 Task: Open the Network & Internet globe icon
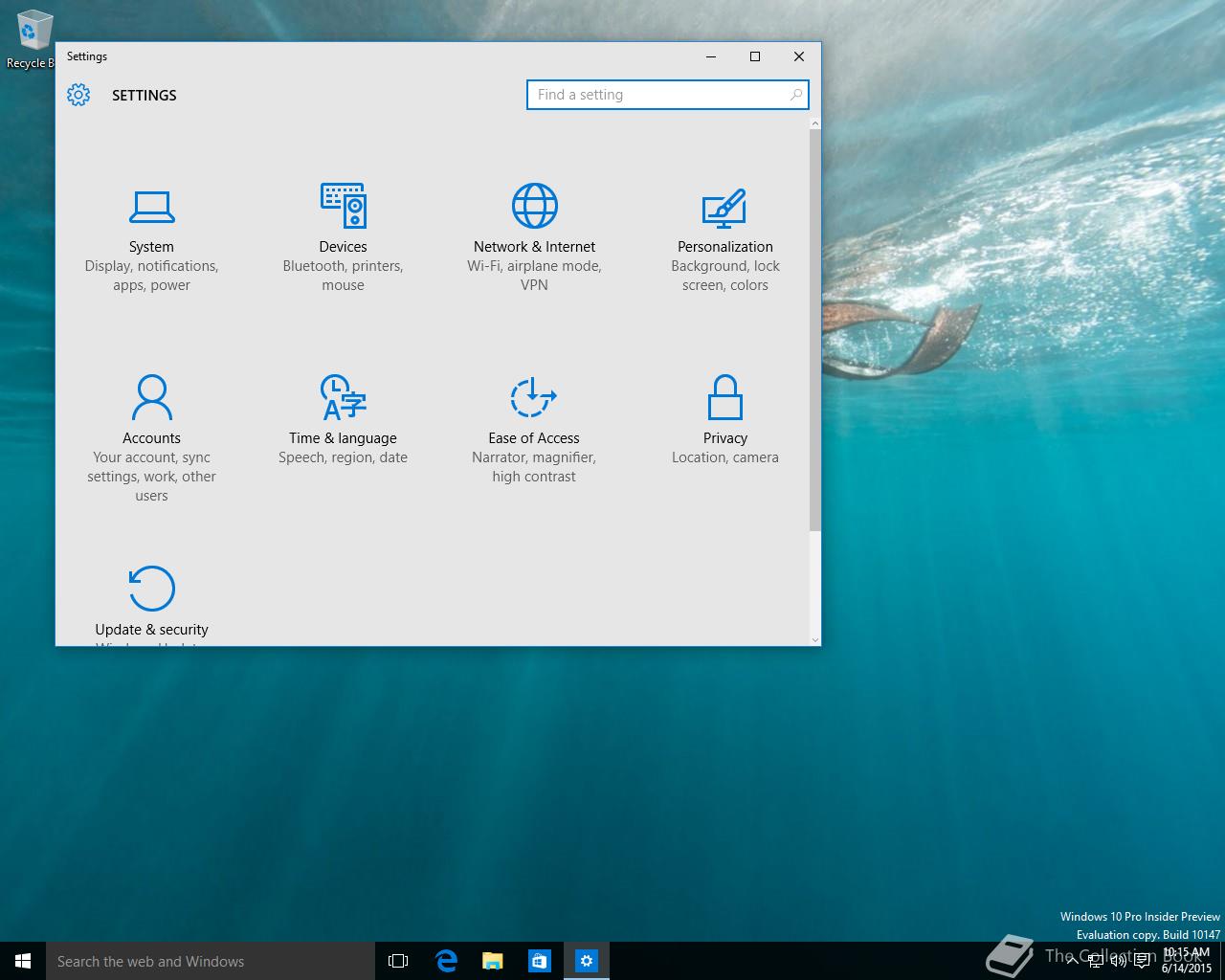click(x=534, y=206)
